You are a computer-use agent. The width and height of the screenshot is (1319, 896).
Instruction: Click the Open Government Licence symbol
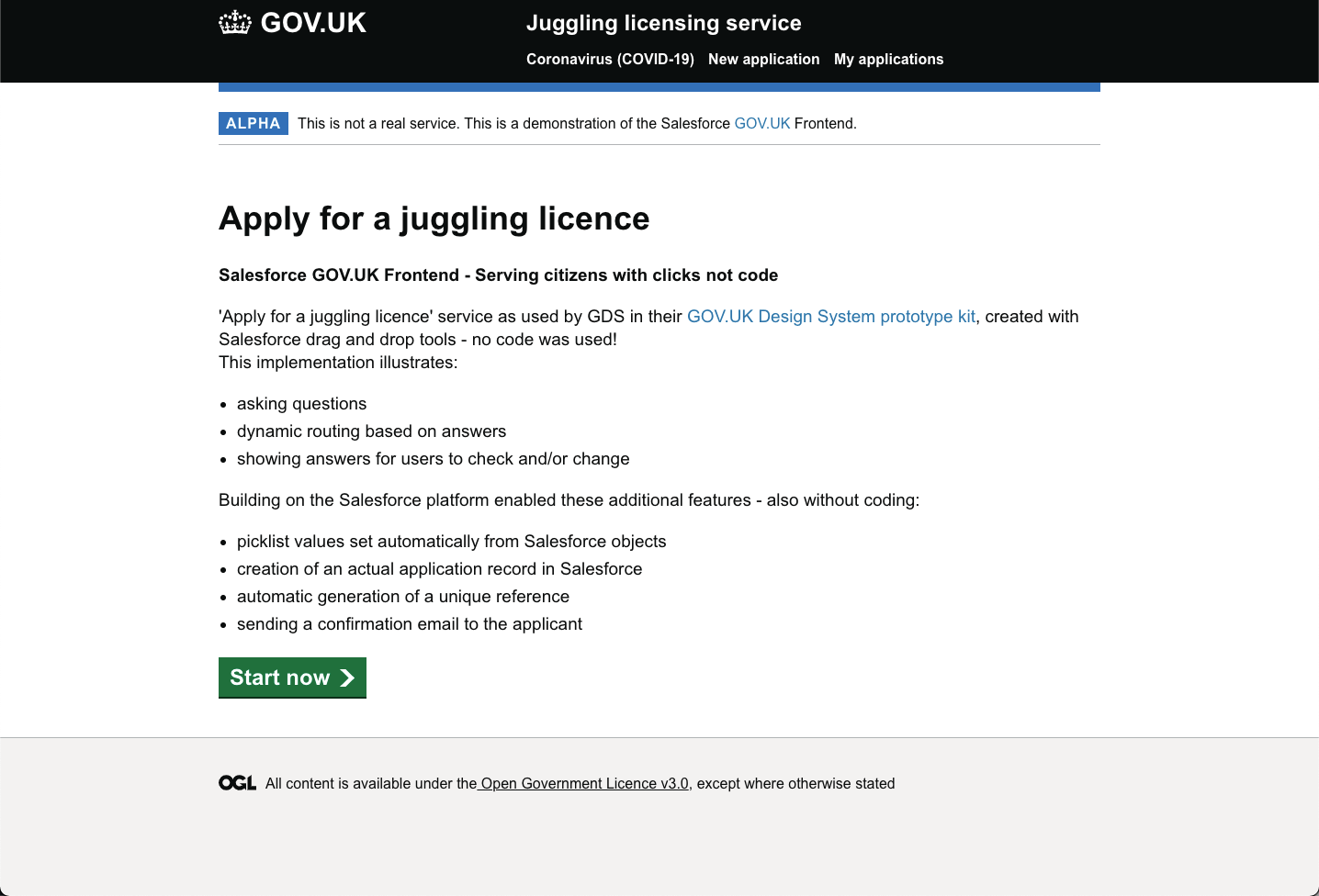click(237, 782)
